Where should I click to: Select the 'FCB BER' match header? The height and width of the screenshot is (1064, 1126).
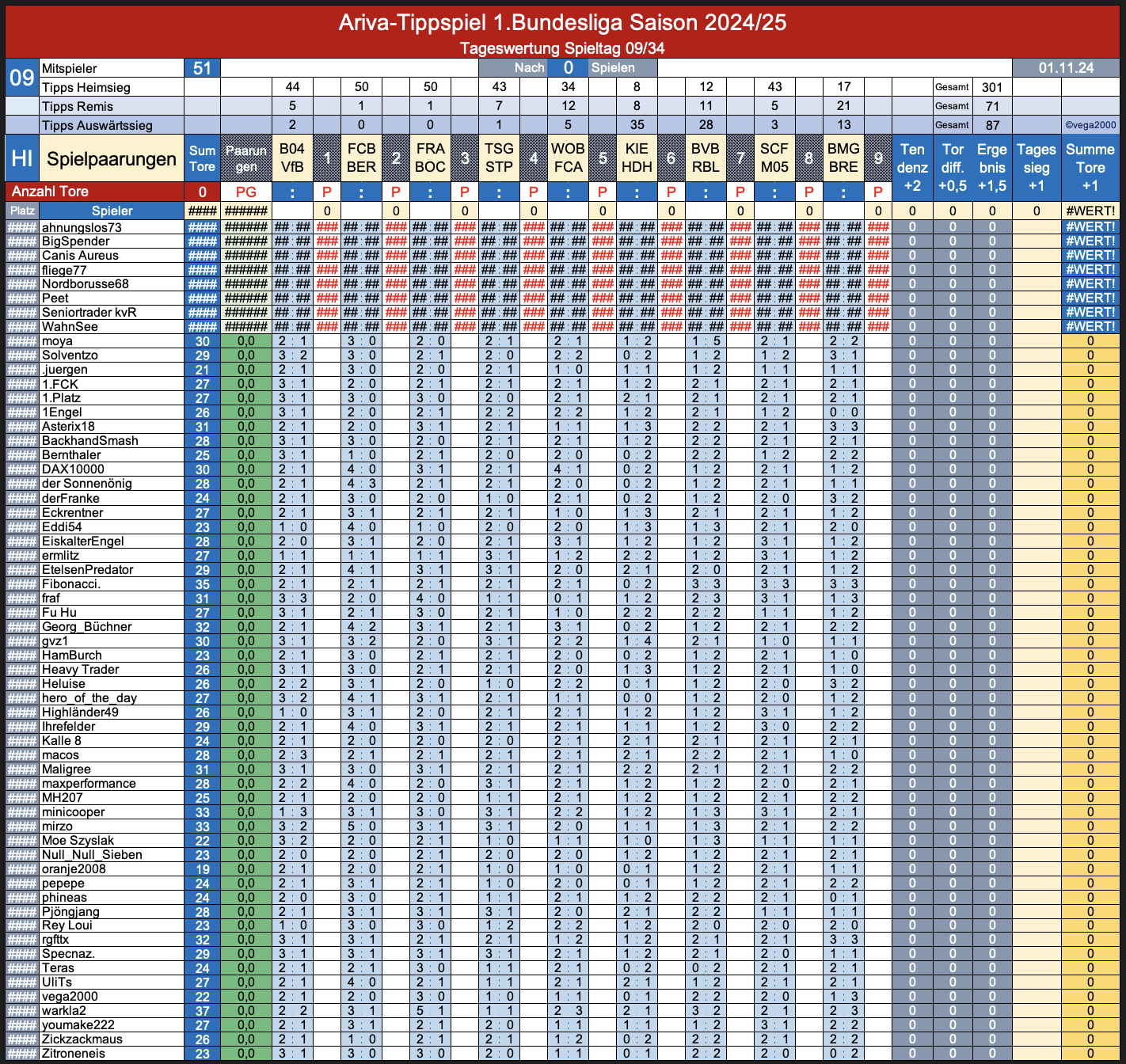(361, 158)
